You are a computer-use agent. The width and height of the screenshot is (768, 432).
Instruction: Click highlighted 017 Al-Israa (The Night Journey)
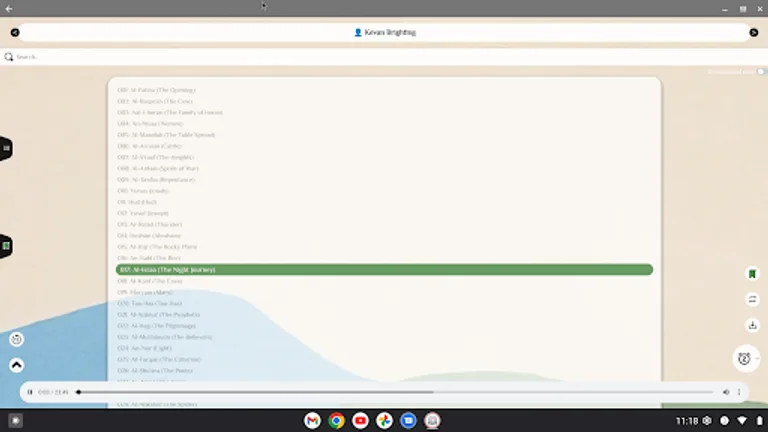tap(384, 269)
